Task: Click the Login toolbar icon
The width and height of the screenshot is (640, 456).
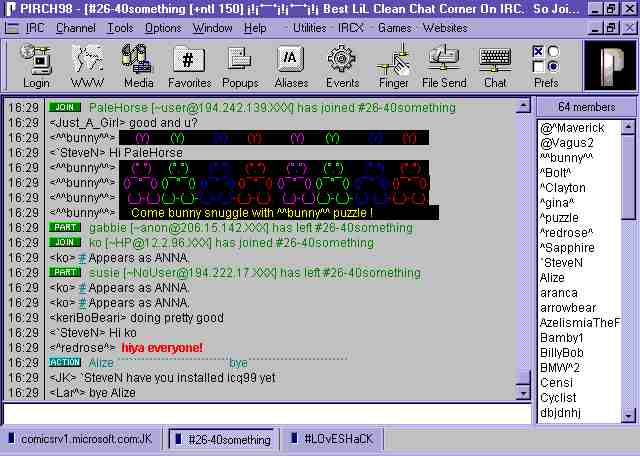Action: click(36, 65)
